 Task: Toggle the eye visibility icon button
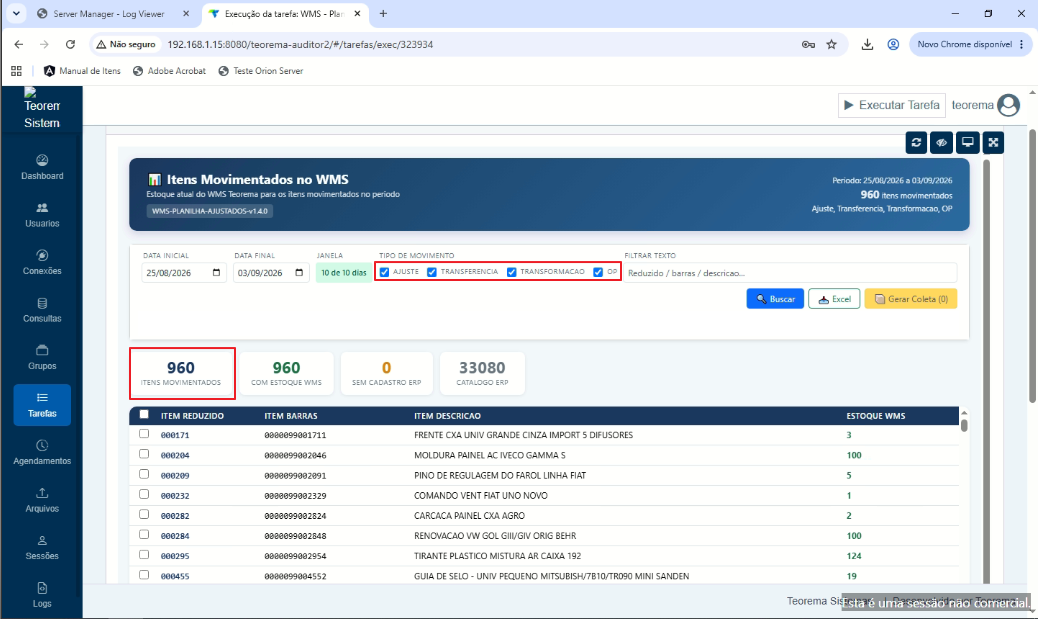pyautogui.click(x=941, y=142)
